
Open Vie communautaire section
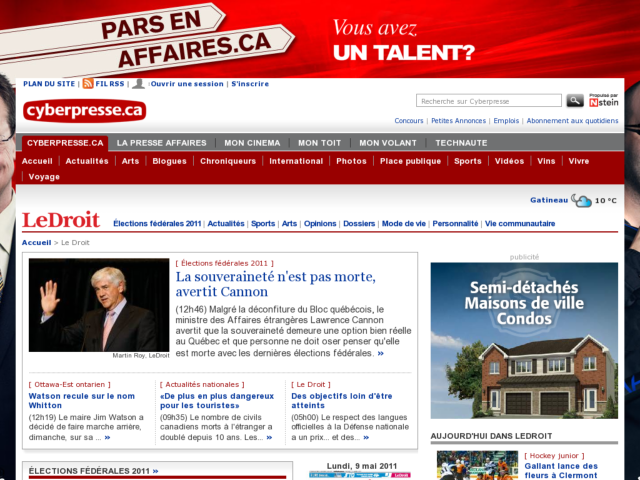point(520,224)
